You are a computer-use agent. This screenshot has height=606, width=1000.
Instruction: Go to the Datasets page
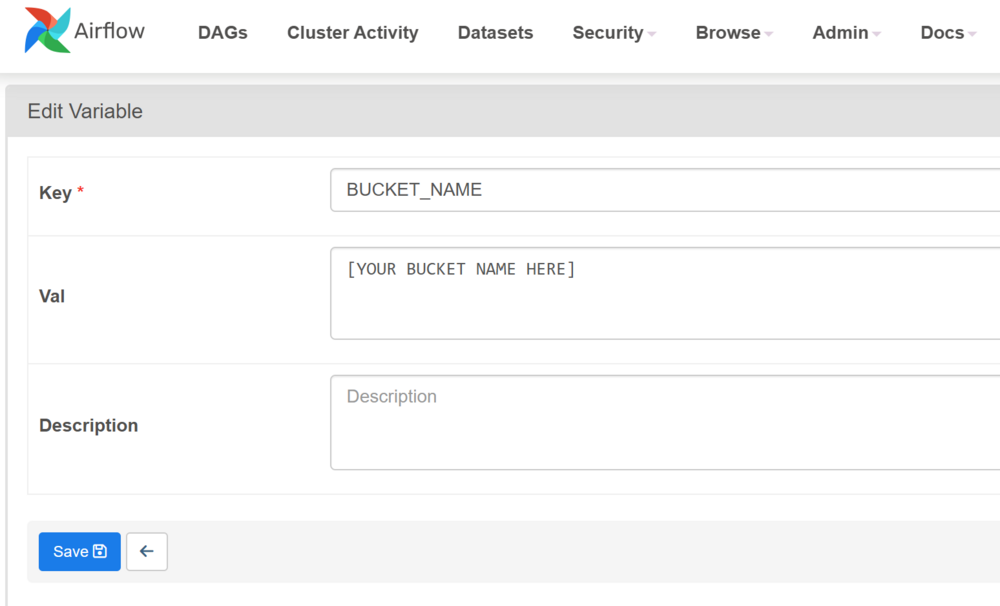pyautogui.click(x=495, y=33)
